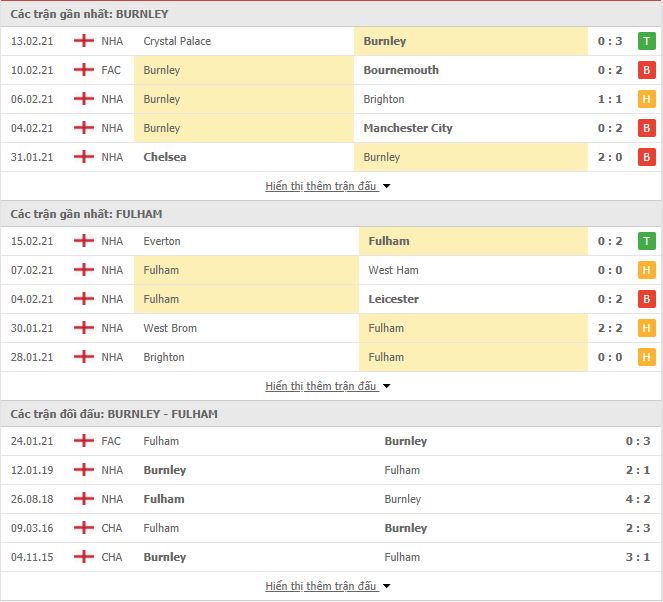The height and width of the screenshot is (602, 663).
Task: Click the 4 : 2 score of Fulham-Burnley
Action: pos(638,499)
